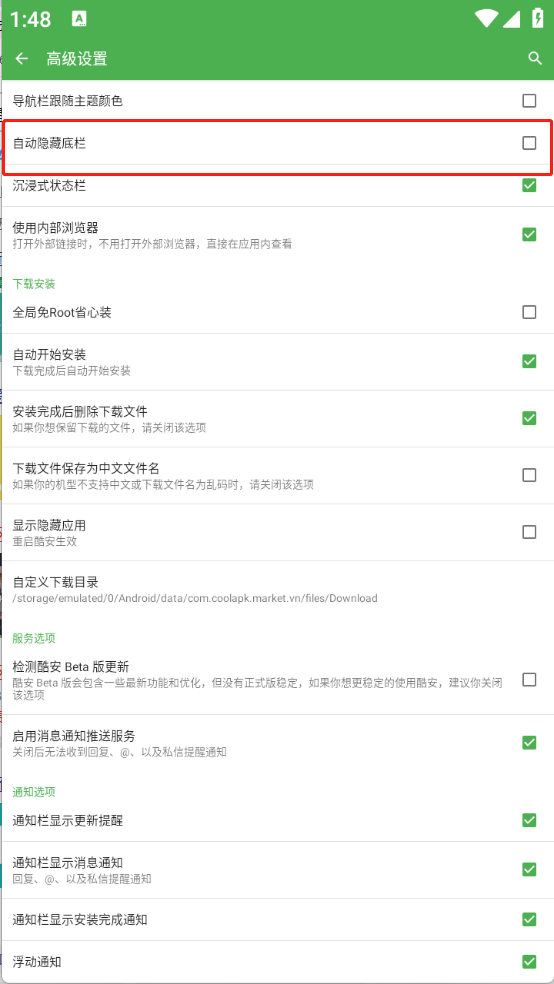
Task: Tap the cellular signal icon
Action: (511, 19)
